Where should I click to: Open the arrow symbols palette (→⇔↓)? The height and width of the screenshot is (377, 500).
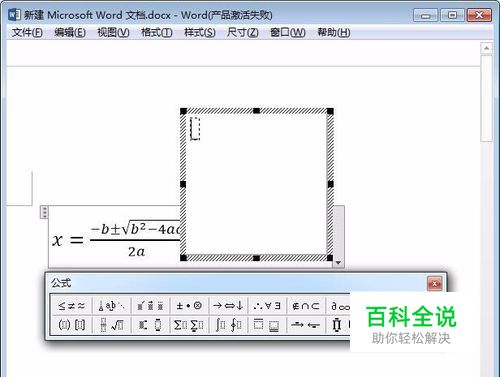[x=228, y=306]
